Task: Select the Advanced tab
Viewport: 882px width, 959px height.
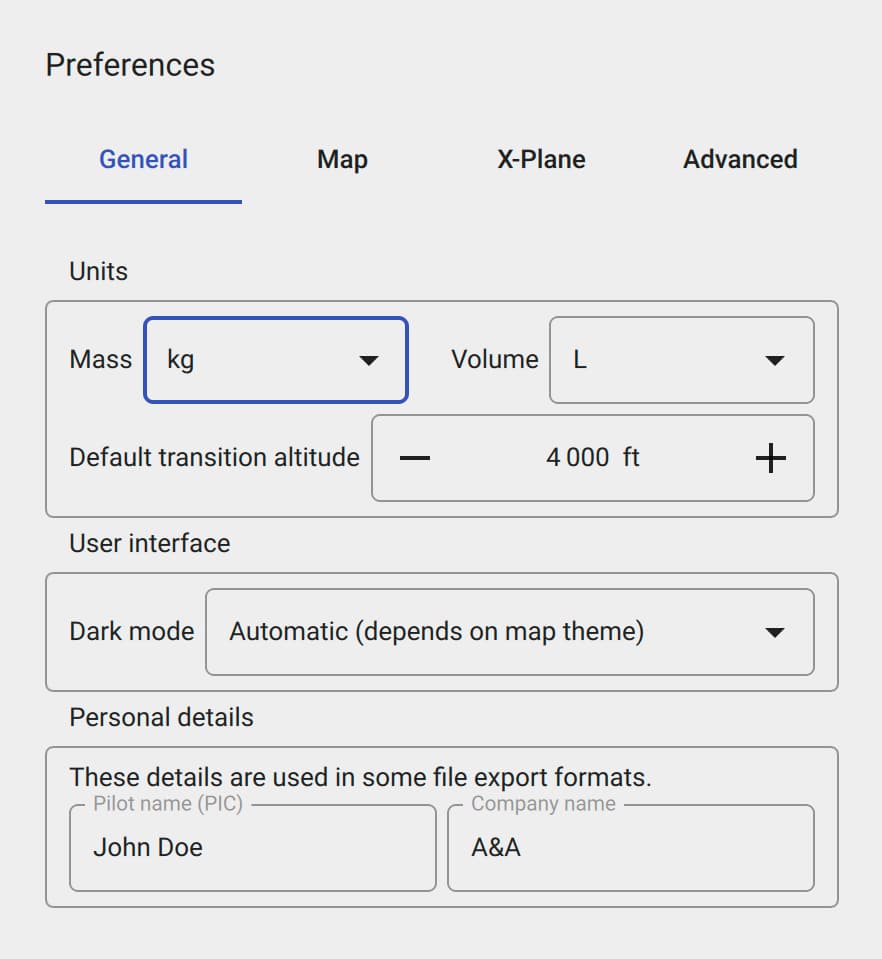Action: tap(739, 160)
